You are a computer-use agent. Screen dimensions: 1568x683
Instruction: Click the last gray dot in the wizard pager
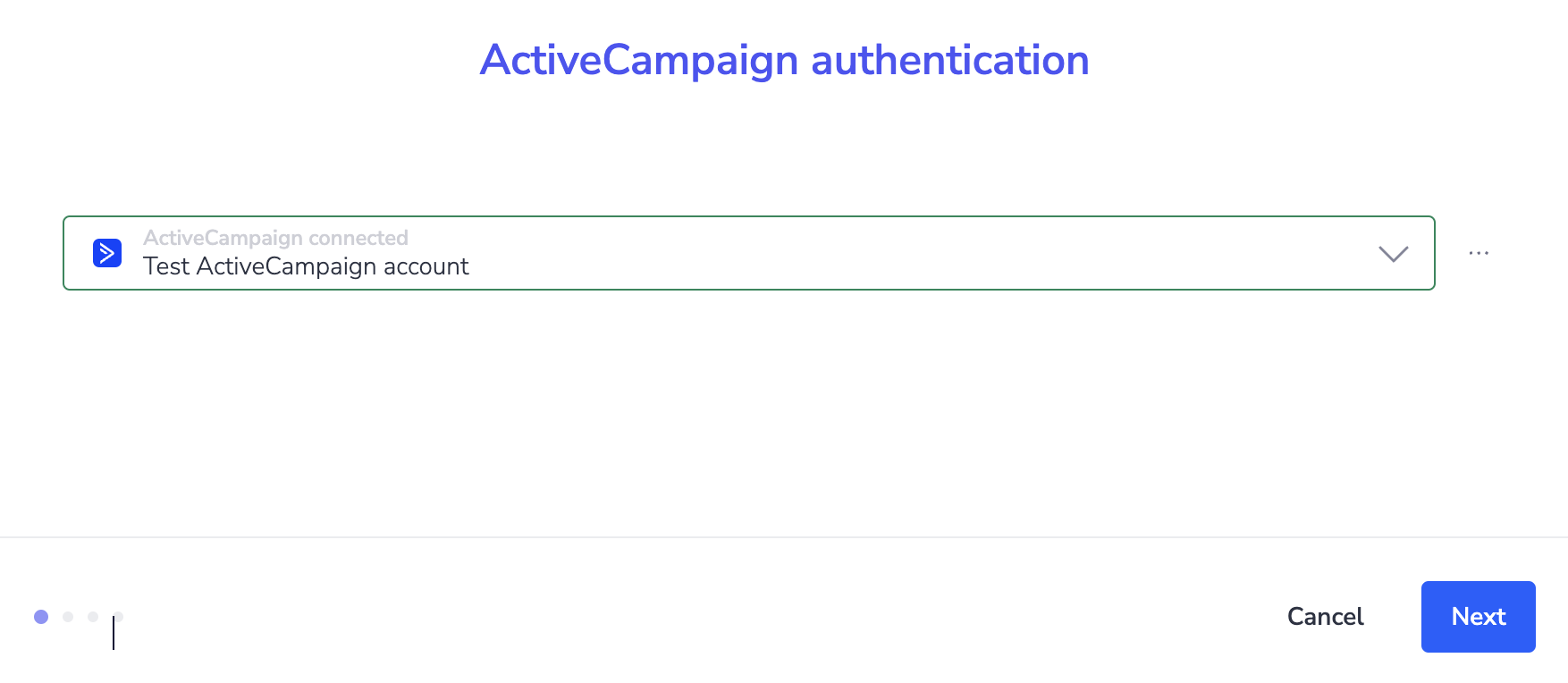point(118,617)
